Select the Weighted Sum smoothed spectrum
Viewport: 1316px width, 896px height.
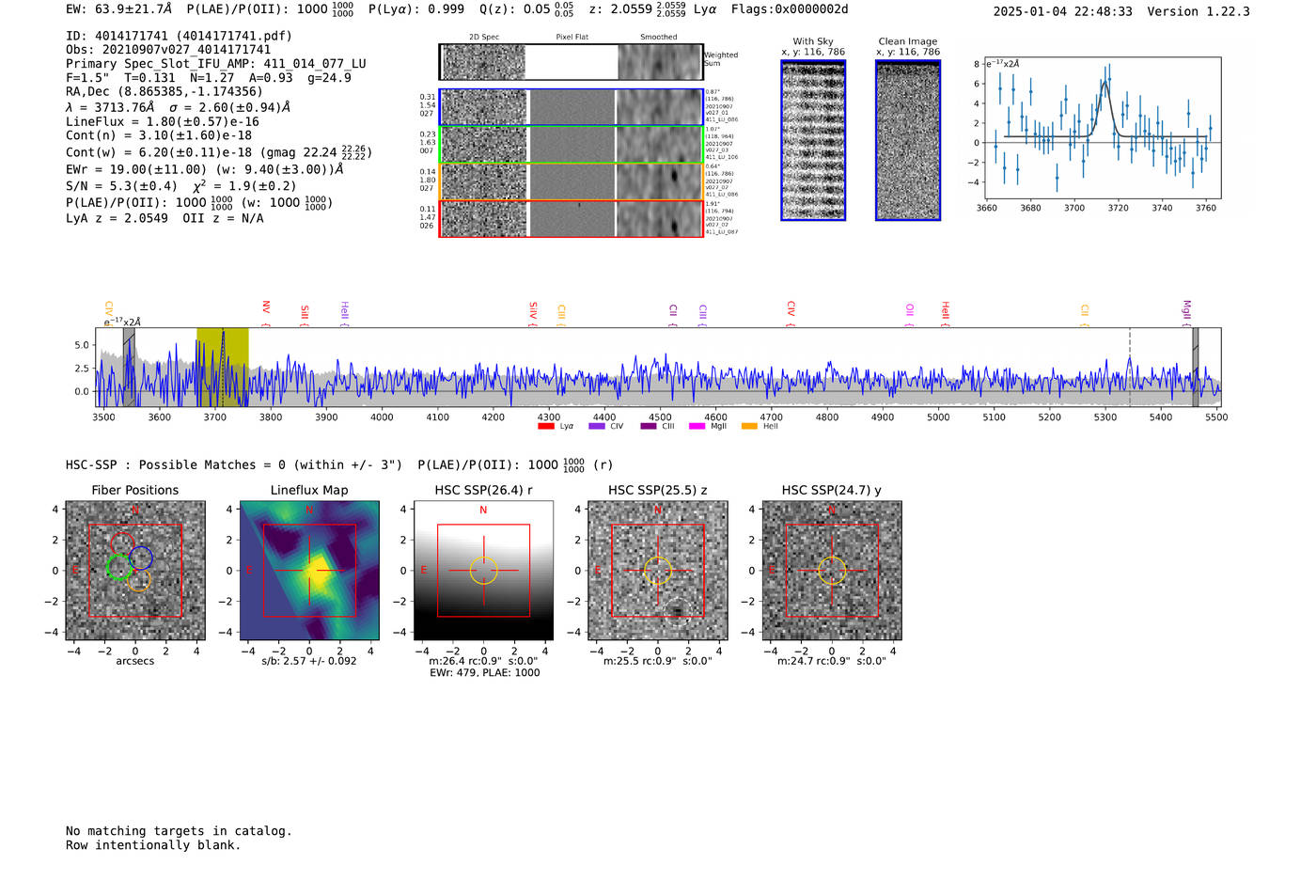tap(660, 62)
